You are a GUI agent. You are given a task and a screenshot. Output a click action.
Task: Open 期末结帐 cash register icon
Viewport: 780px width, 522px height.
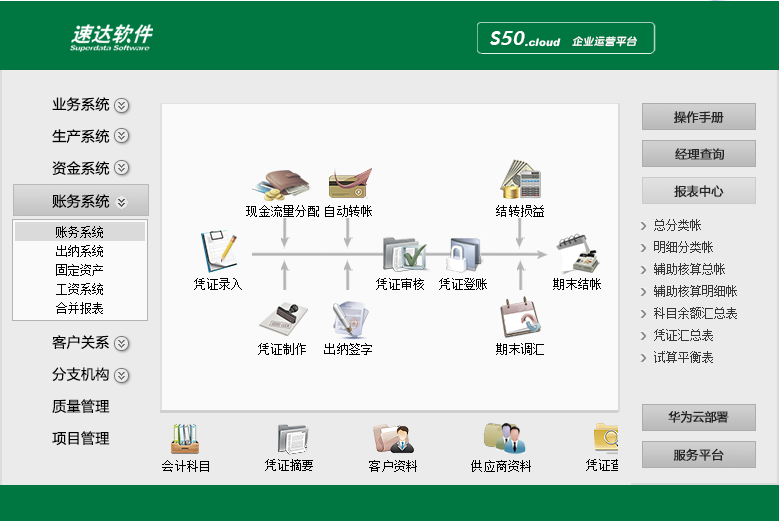(578, 254)
